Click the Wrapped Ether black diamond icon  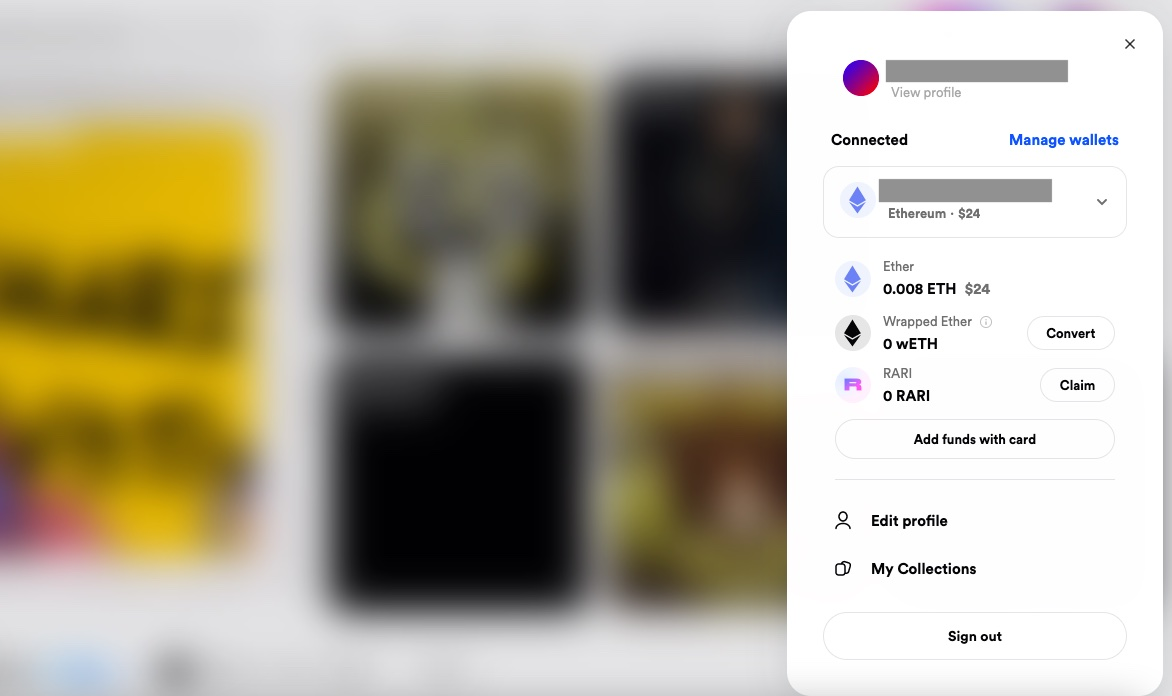pyautogui.click(x=852, y=333)
